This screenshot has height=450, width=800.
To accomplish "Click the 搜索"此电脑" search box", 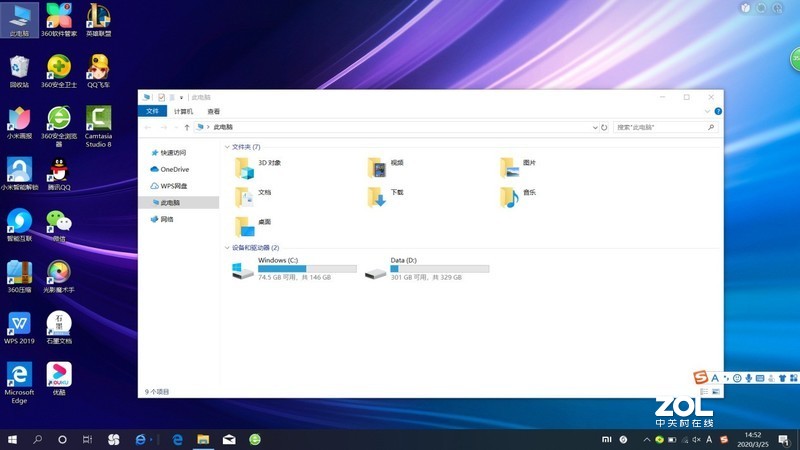I will coord(660,128).
